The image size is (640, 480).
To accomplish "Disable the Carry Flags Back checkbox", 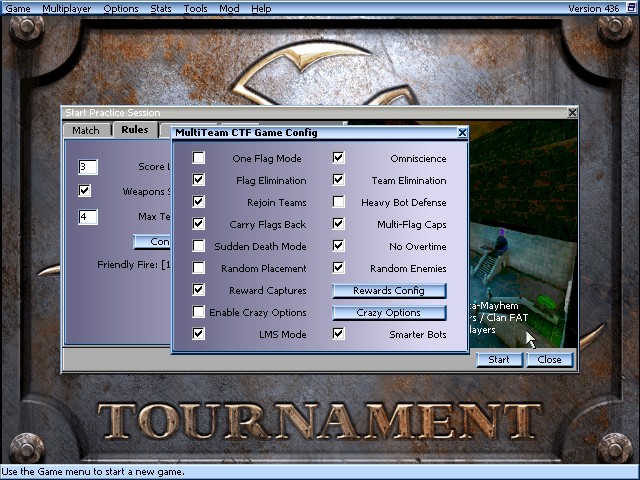I will tap(199, 224).
